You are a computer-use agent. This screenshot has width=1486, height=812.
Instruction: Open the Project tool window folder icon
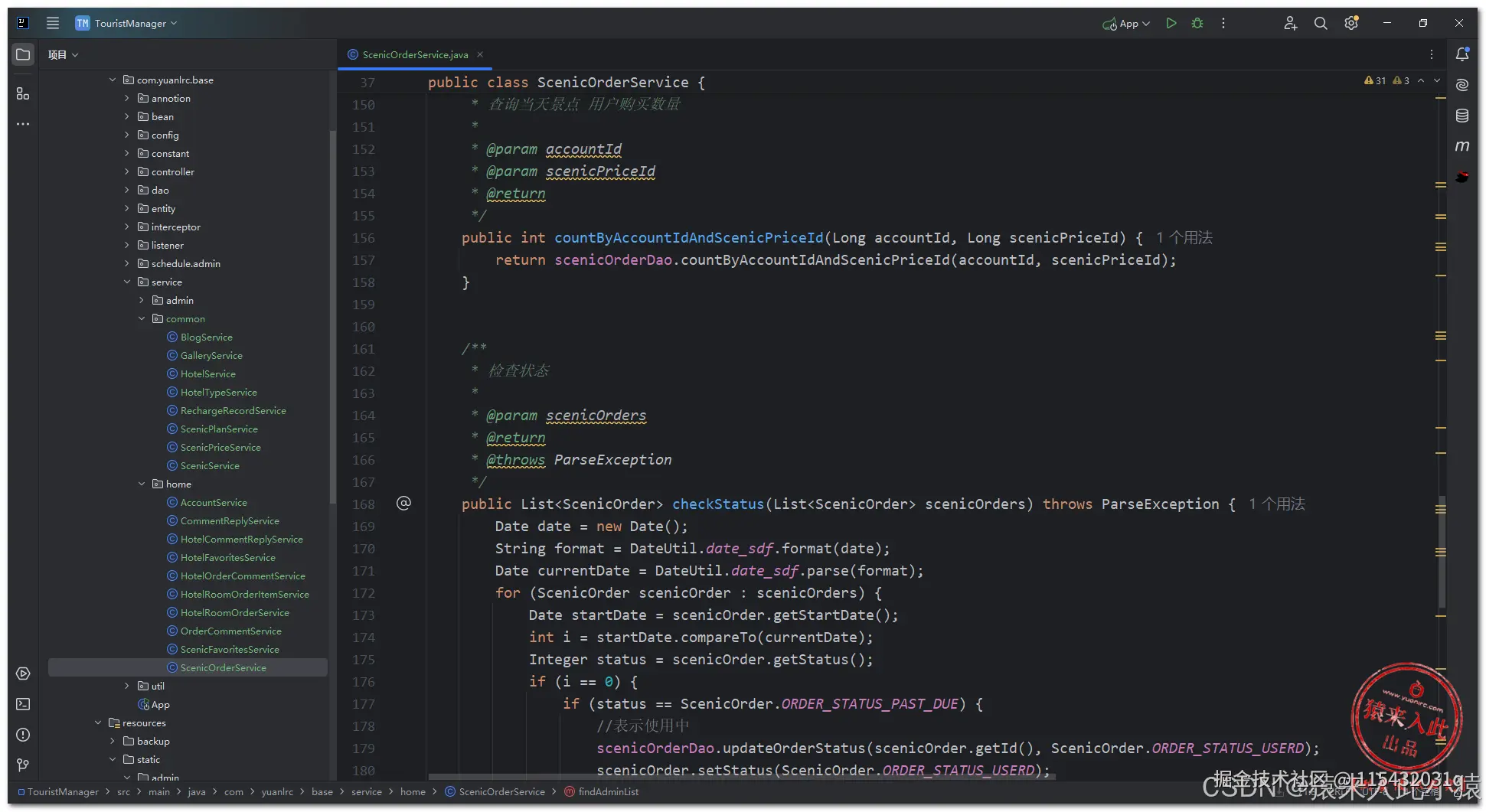click(23, 54)
